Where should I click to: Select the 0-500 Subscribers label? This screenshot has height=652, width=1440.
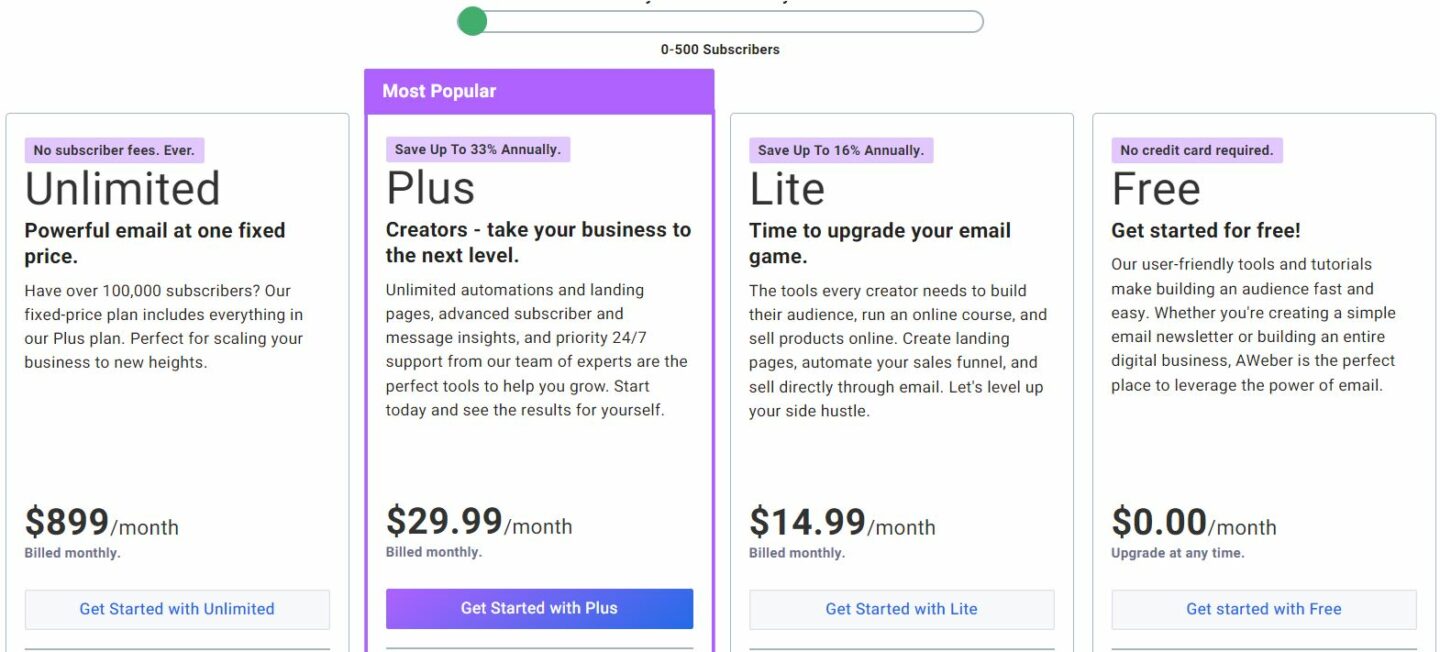(x=720, y=48)
